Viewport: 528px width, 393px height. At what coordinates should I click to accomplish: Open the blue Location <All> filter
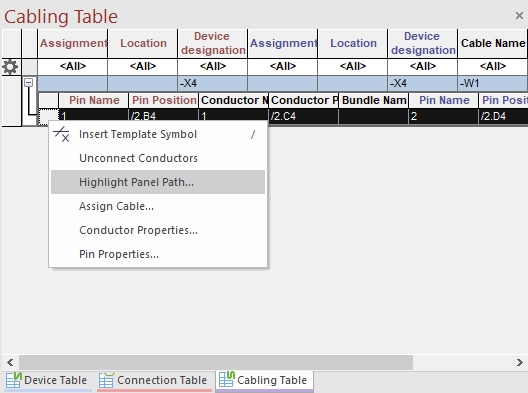coord(353,66)
